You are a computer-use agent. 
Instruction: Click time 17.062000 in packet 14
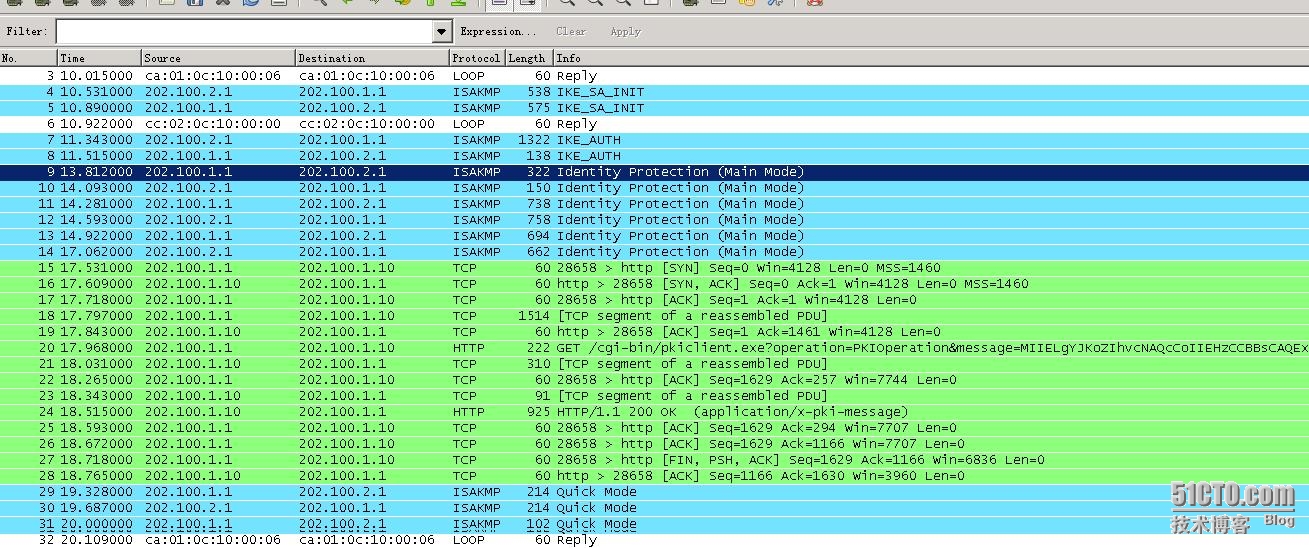pyautogui.click(x=96, y=252)
